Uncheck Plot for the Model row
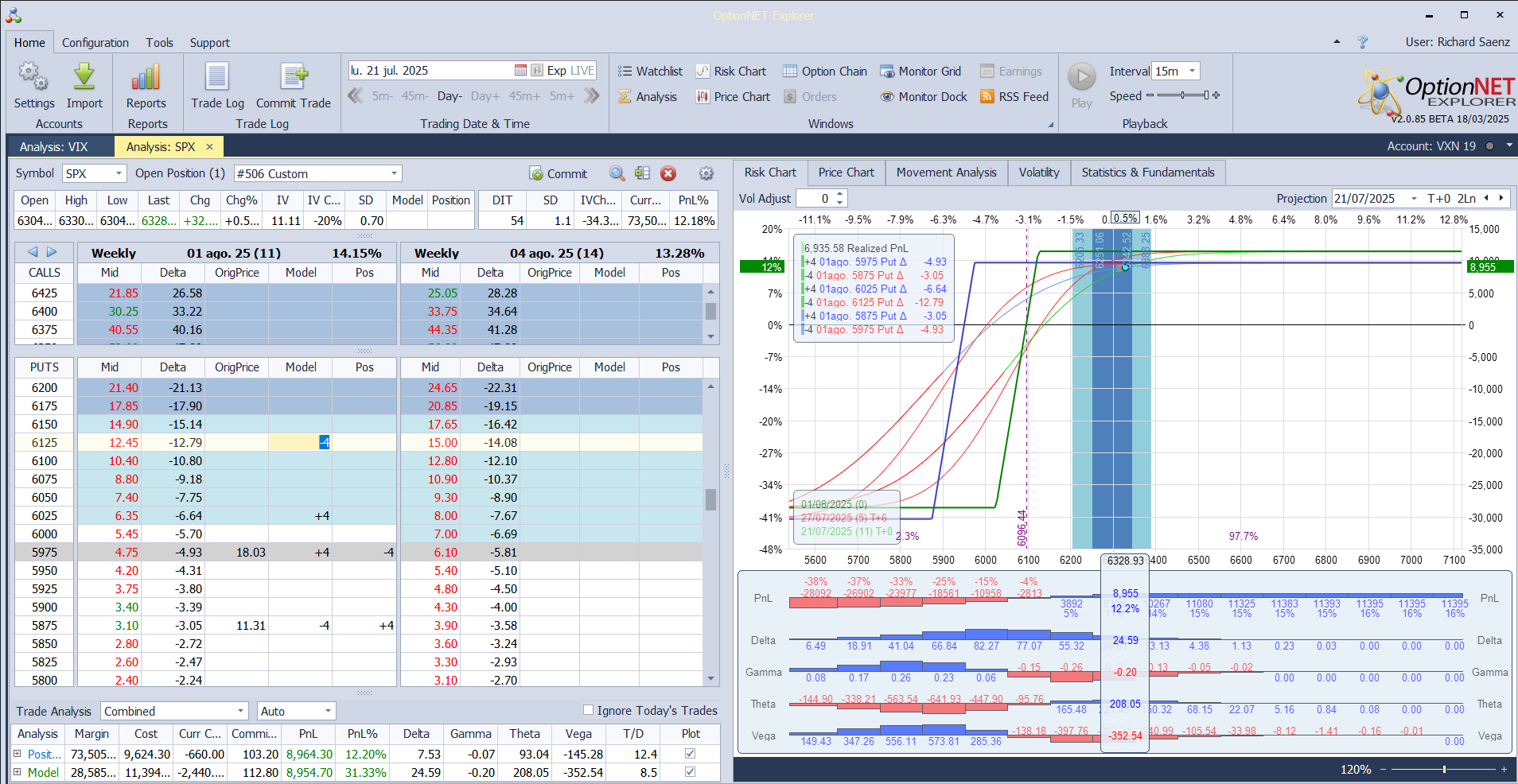The height and width of the screenshot is (784, 1518). coord(690,771)
